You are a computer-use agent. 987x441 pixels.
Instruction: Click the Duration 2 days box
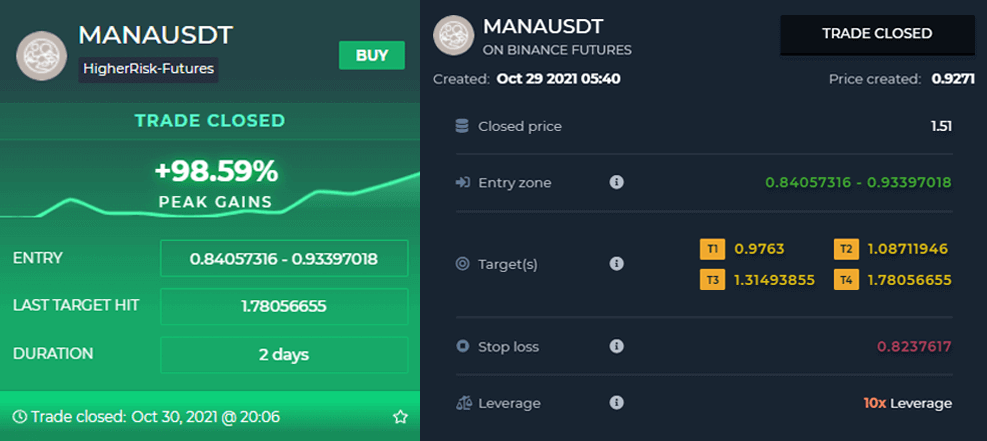tap(284, 354)
